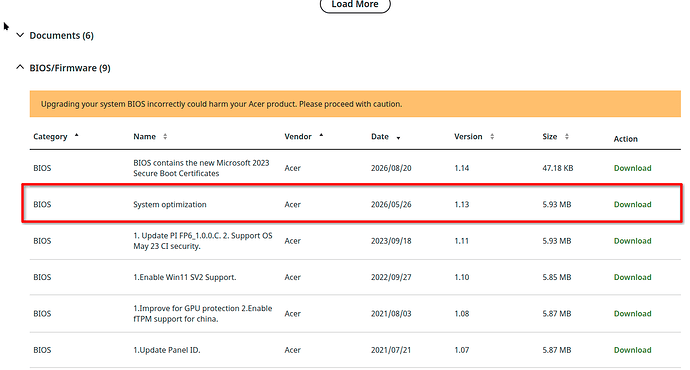The image size is (690, 370).
Task: Select '1.Enable Win11 SV2 Support.' text
Action: 184,277
